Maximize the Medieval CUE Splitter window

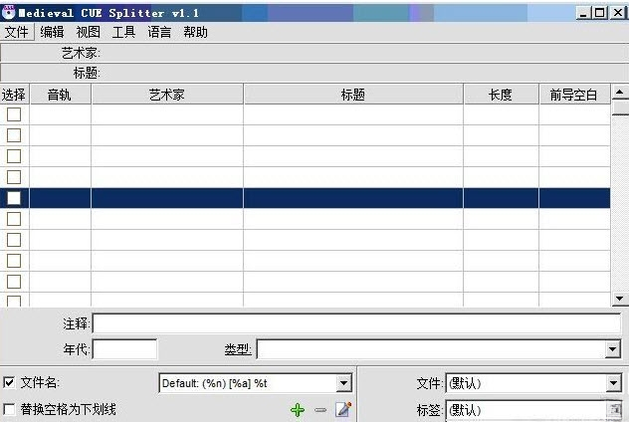click(599, 12)
